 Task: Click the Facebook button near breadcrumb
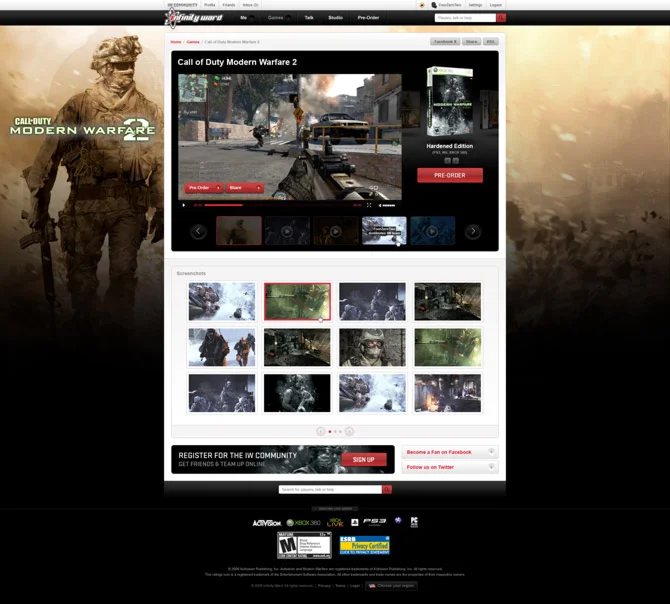(445, 41)
